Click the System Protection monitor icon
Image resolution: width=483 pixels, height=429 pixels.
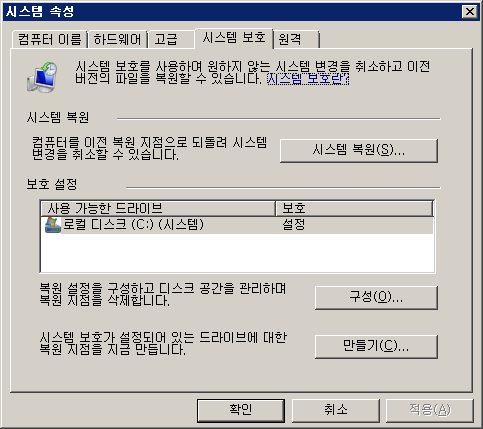42,77
